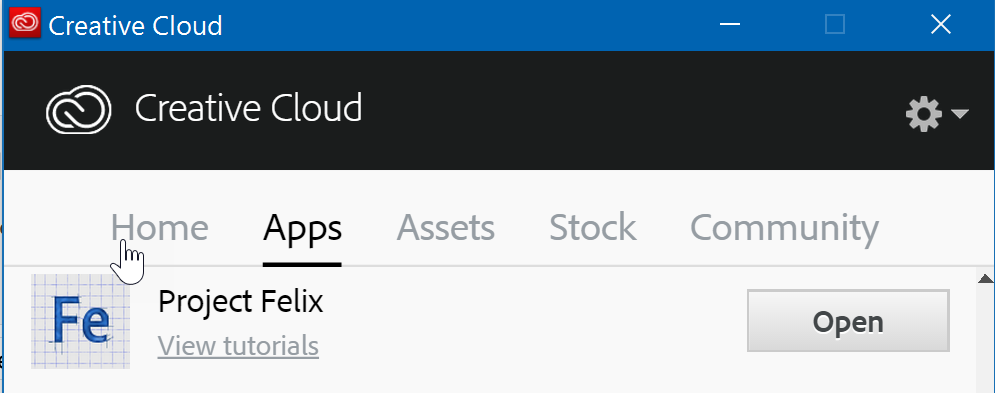Click the Project Felix Fe app icon
995x393 pixels.
pos(81,321)
